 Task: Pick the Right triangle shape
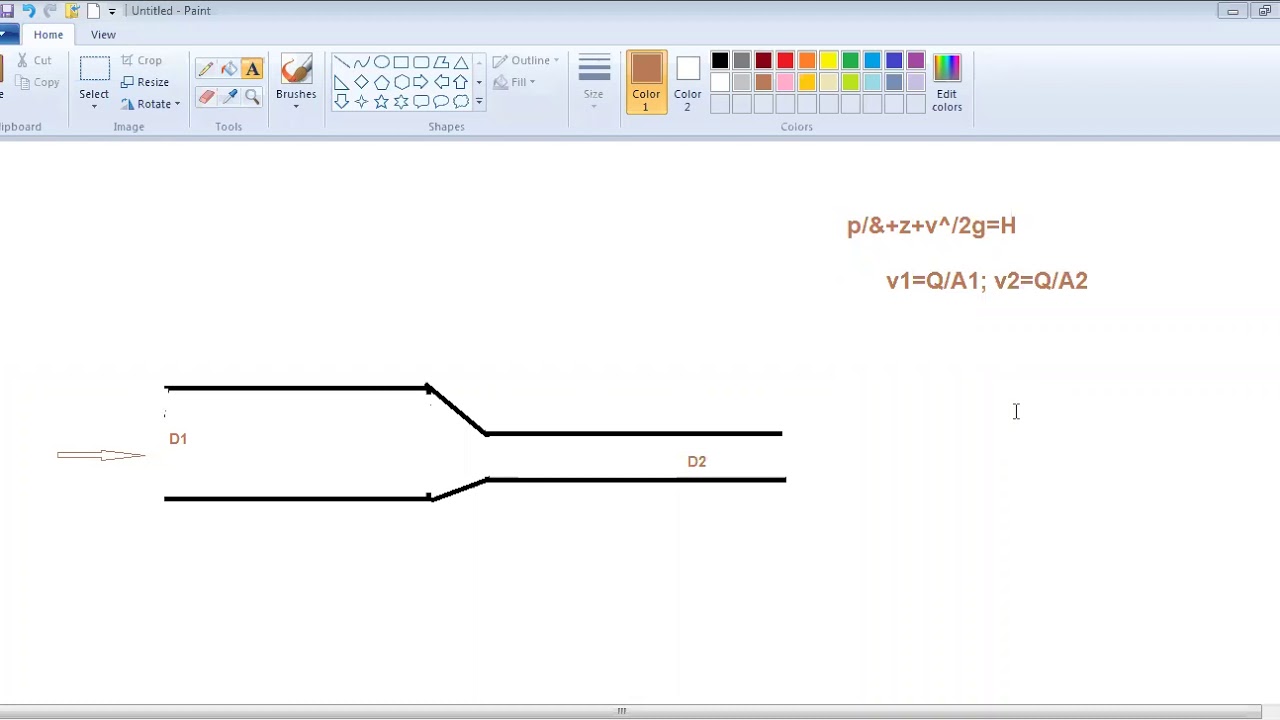click(341, 82)
